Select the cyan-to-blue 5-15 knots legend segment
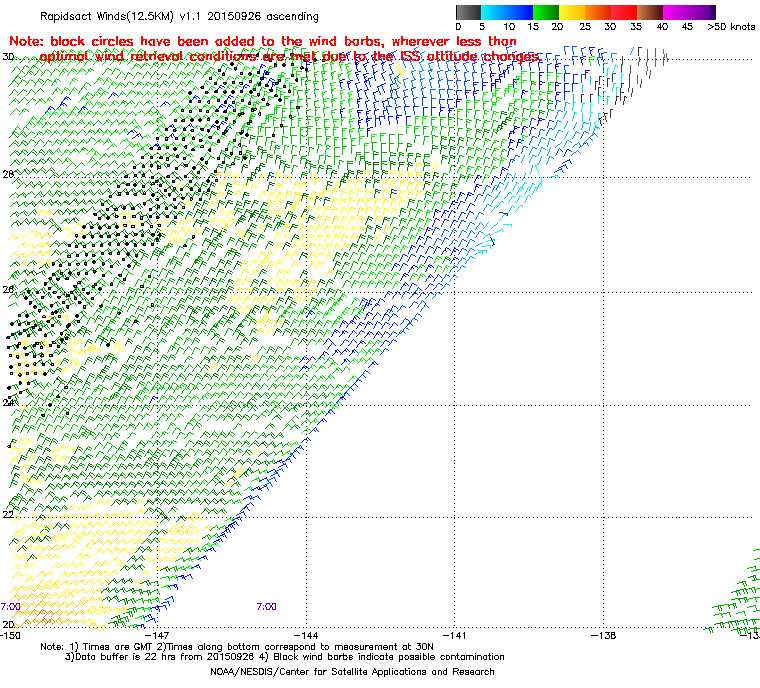This screenshot has height=688, width=760. pos(507,12)
